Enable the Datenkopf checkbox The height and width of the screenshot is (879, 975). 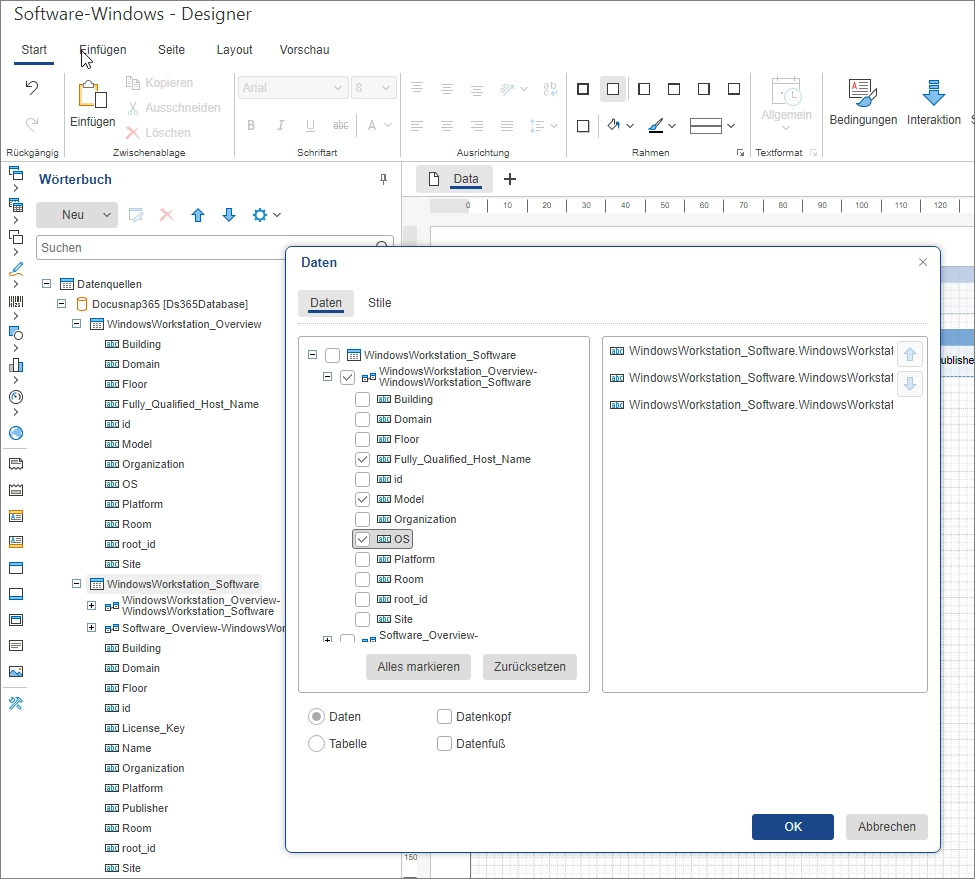coord(445,716)
